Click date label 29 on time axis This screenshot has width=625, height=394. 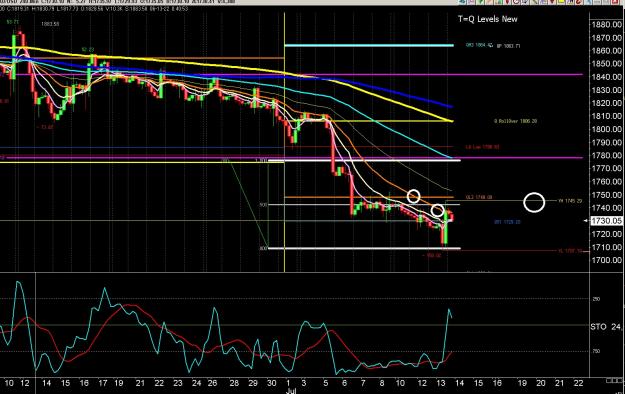pos(253,383)
